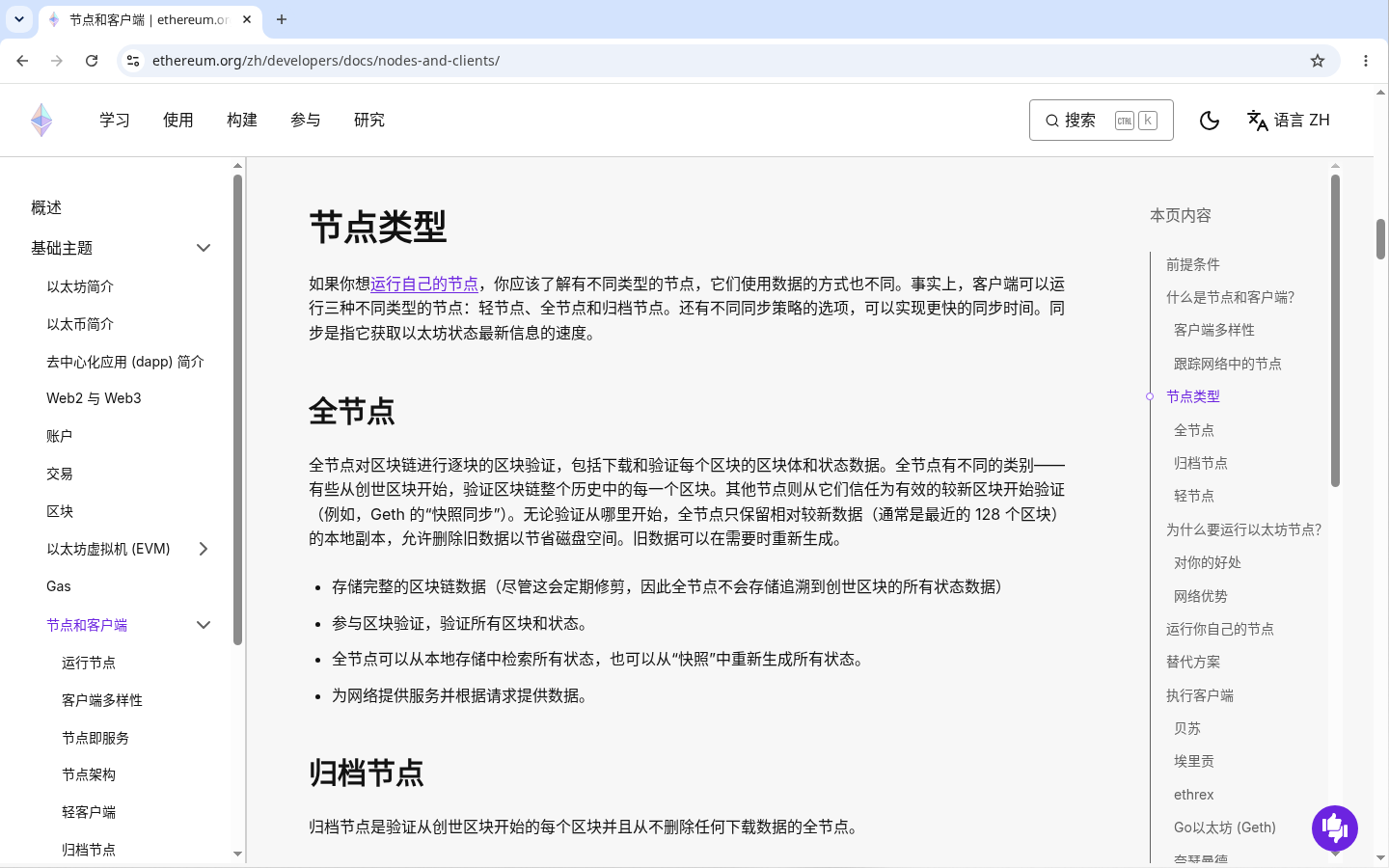Jump to ethrex in page contents

coord(1194,795)
